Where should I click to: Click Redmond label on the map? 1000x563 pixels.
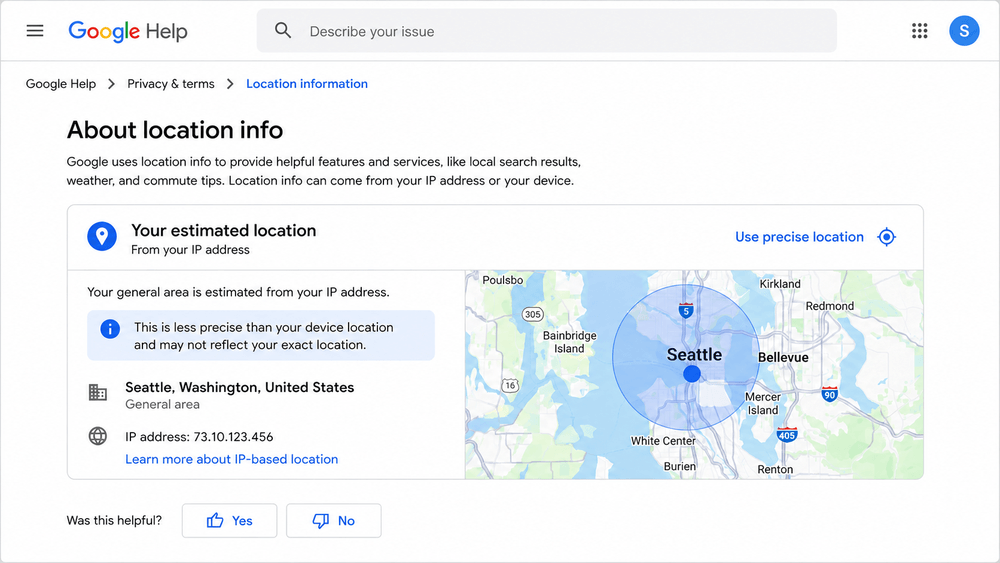click(829, 306)
